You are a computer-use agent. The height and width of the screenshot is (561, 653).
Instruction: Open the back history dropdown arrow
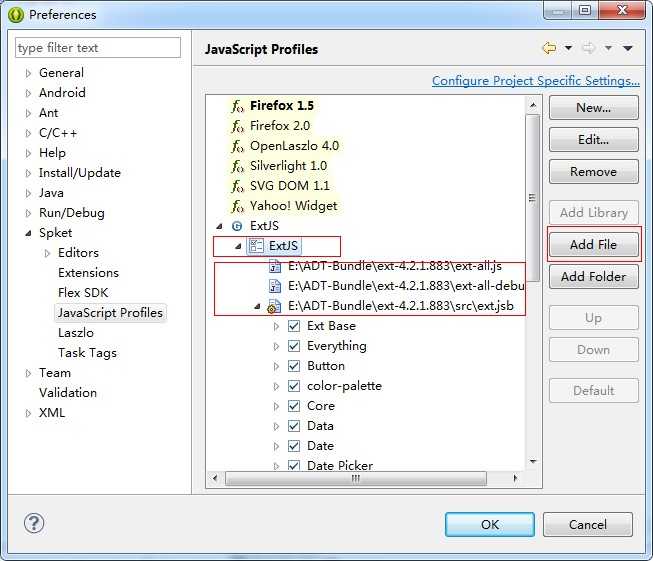(568, 48)
